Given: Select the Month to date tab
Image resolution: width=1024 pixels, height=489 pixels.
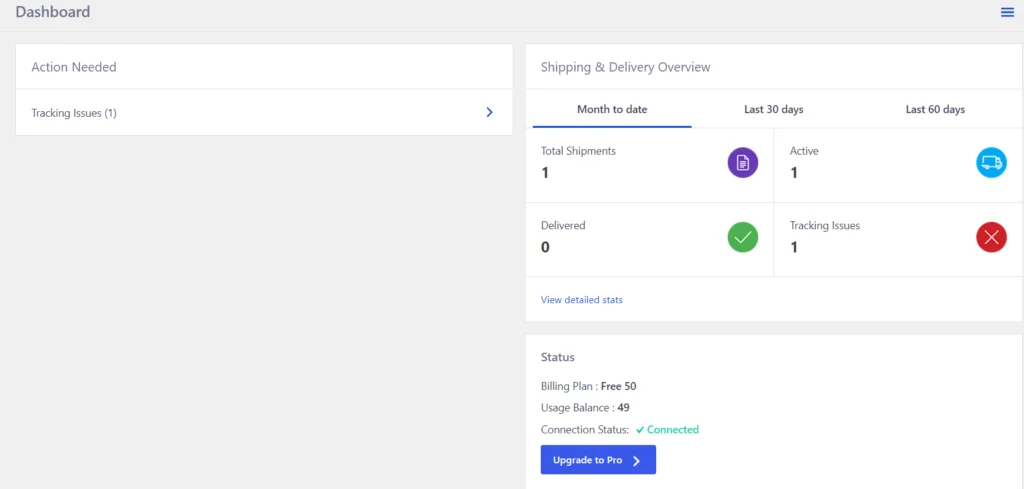Looking at the screenshot, I should pyautogui.click(x=612, y=109).
